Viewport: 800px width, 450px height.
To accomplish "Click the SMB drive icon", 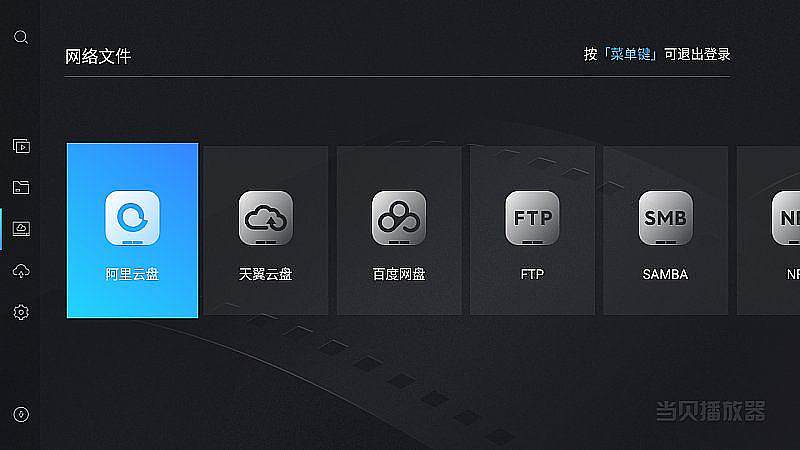I will tap(665, 218).
